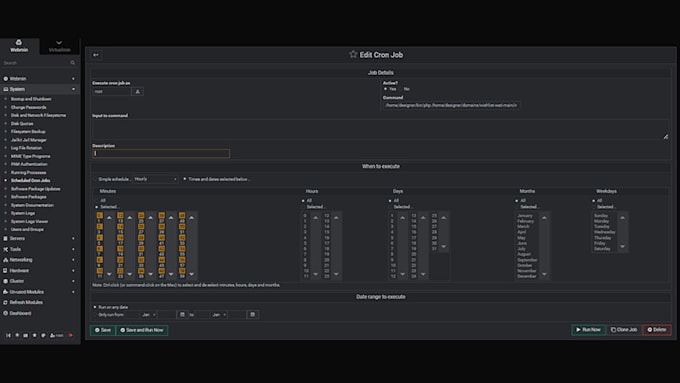Click the star favorite icon beside Edit Cron Job
680x383 pixels.
pyautogui.click(x=353, y=54)
